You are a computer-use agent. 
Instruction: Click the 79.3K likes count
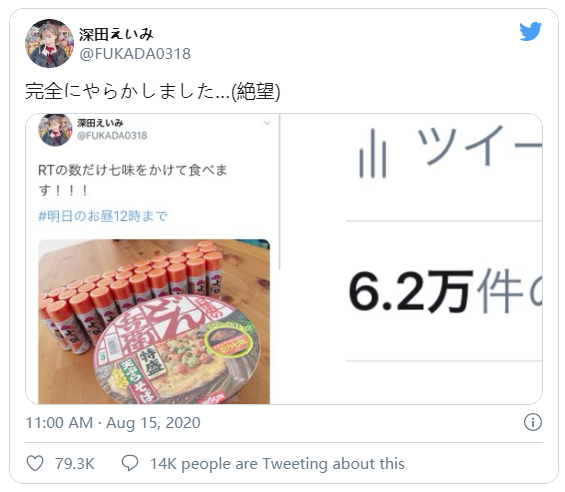[75, 464]
